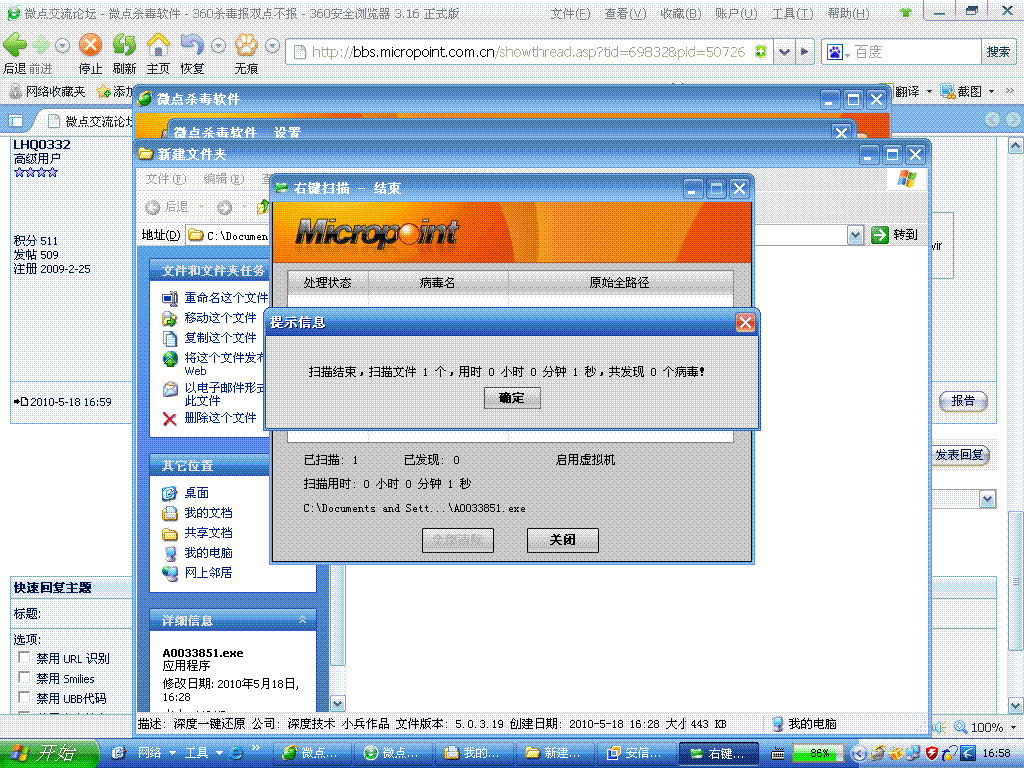Click the 病毒名 column header
1024x768 pixels.
pos(438,283)
